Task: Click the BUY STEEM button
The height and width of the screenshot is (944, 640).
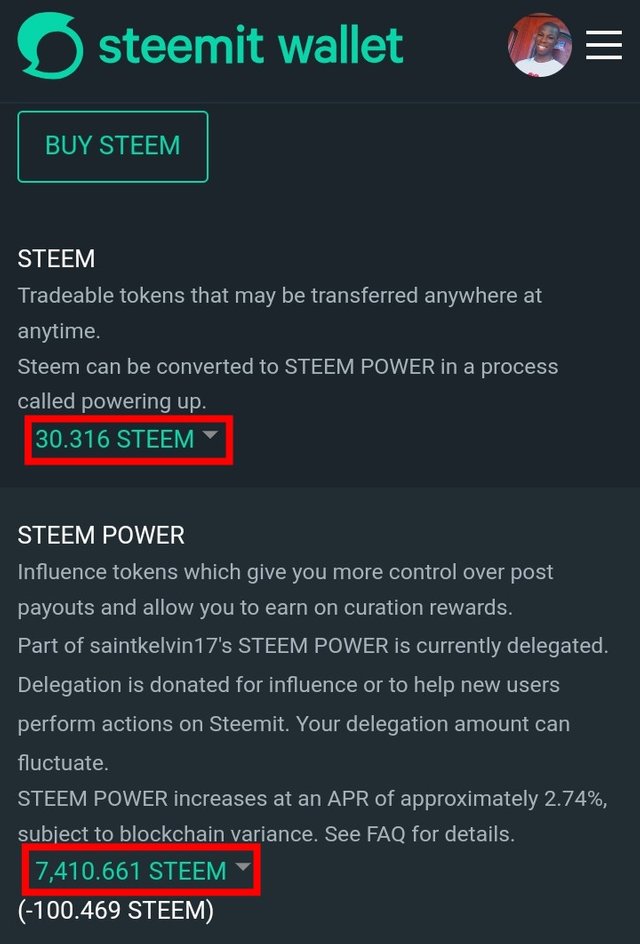Action: pos(113,146)
